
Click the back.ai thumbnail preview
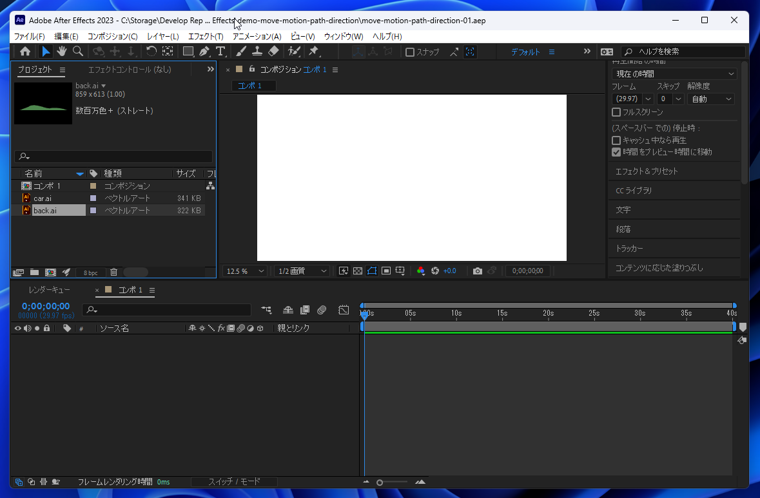coord(43,103)
